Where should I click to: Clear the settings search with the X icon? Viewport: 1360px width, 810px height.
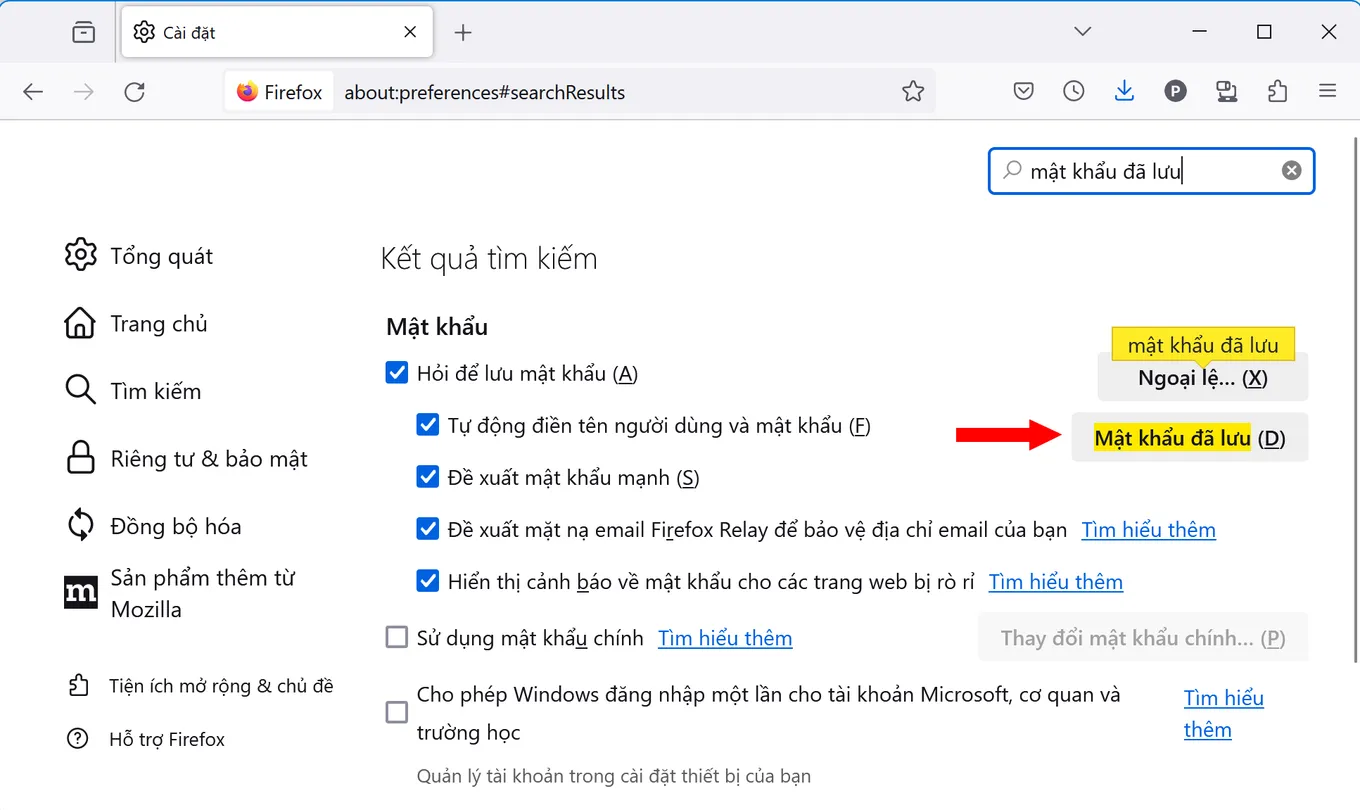[1290, 170]
